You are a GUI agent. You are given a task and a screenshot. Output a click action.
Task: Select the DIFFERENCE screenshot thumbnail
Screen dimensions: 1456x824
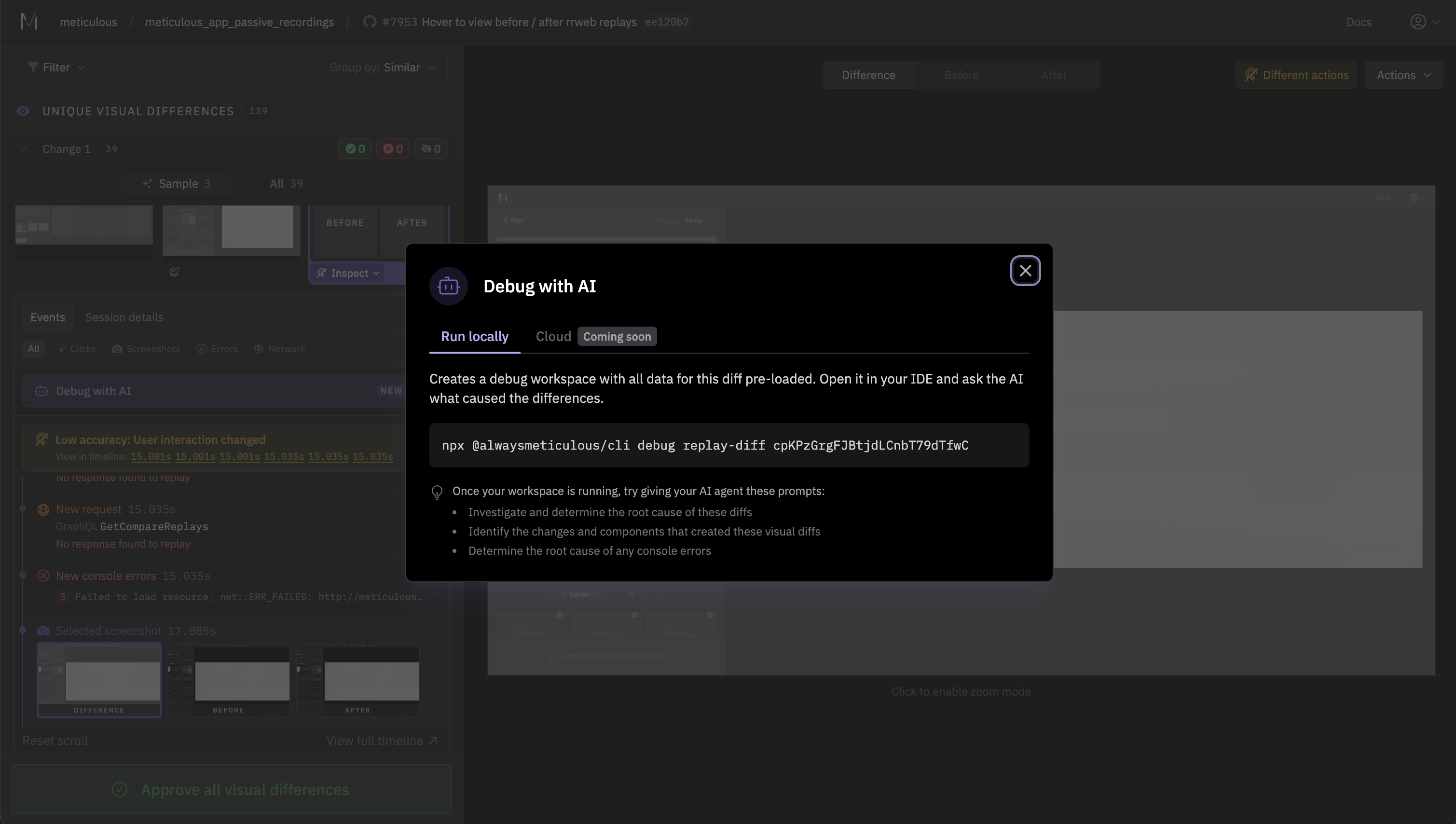point(99,680)
